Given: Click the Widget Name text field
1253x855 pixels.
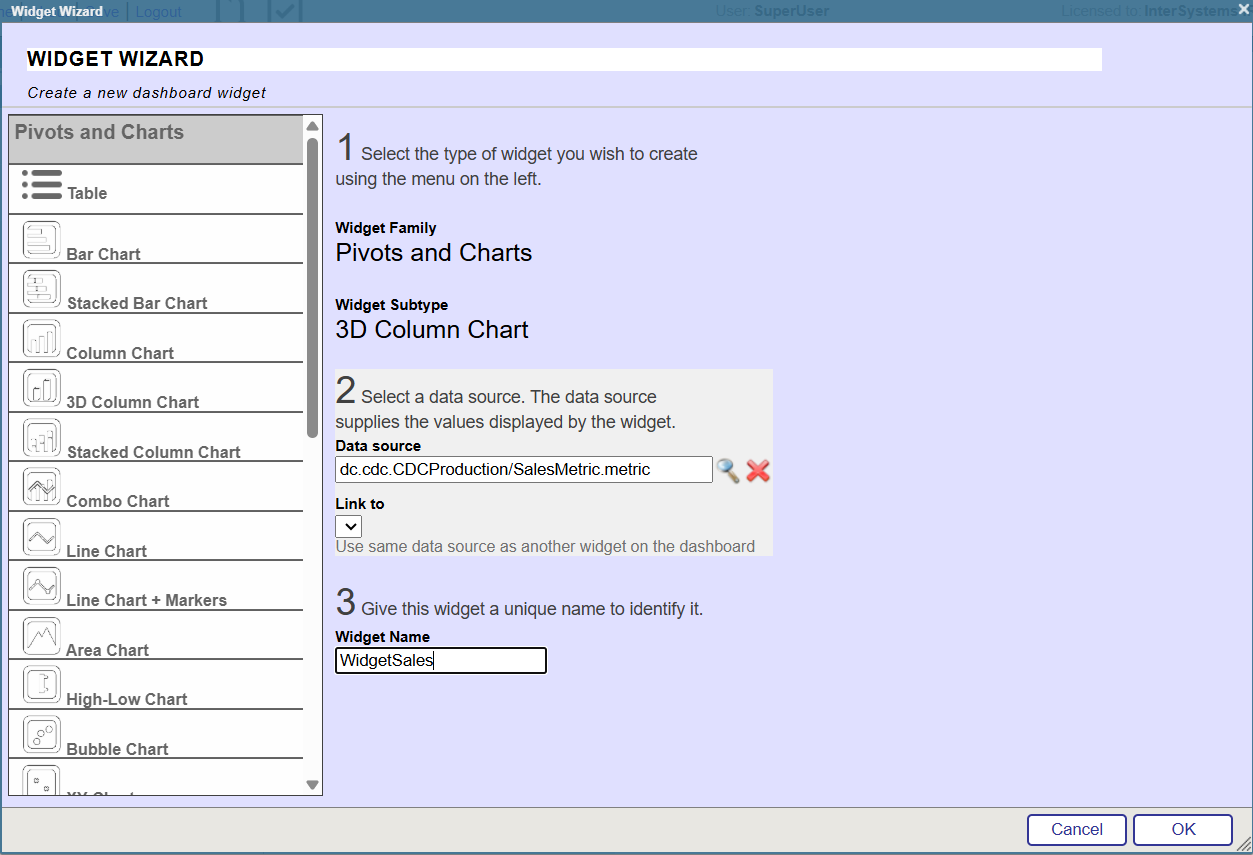Looking at the screenshot, I should pyautogui.click(x=440, y=660).
